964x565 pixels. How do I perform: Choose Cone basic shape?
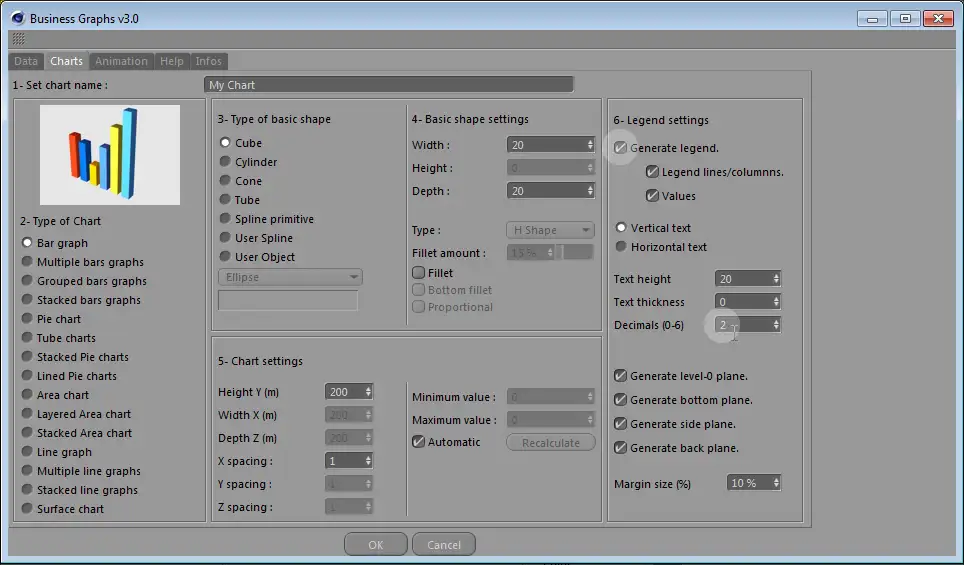coord(240,181)
